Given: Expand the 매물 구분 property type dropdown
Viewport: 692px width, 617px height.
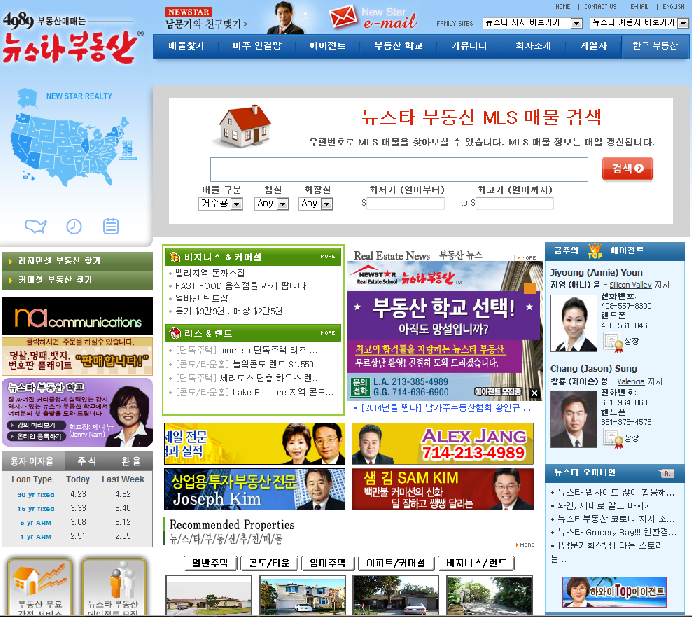Looking at the screenshot, I should [220, 203].
